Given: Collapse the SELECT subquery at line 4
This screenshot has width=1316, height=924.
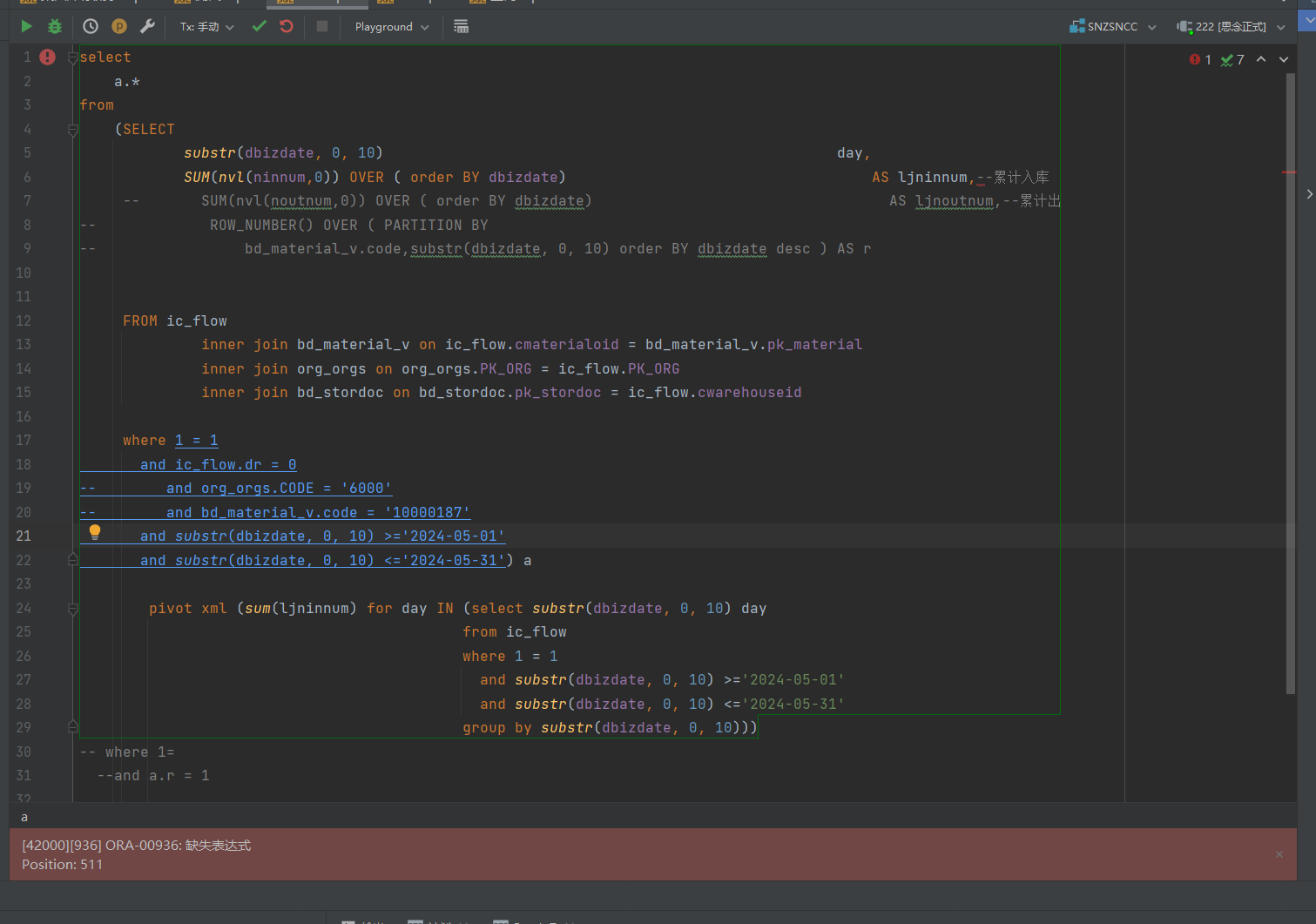Looking at the screenshot, I should pos(73,130).
